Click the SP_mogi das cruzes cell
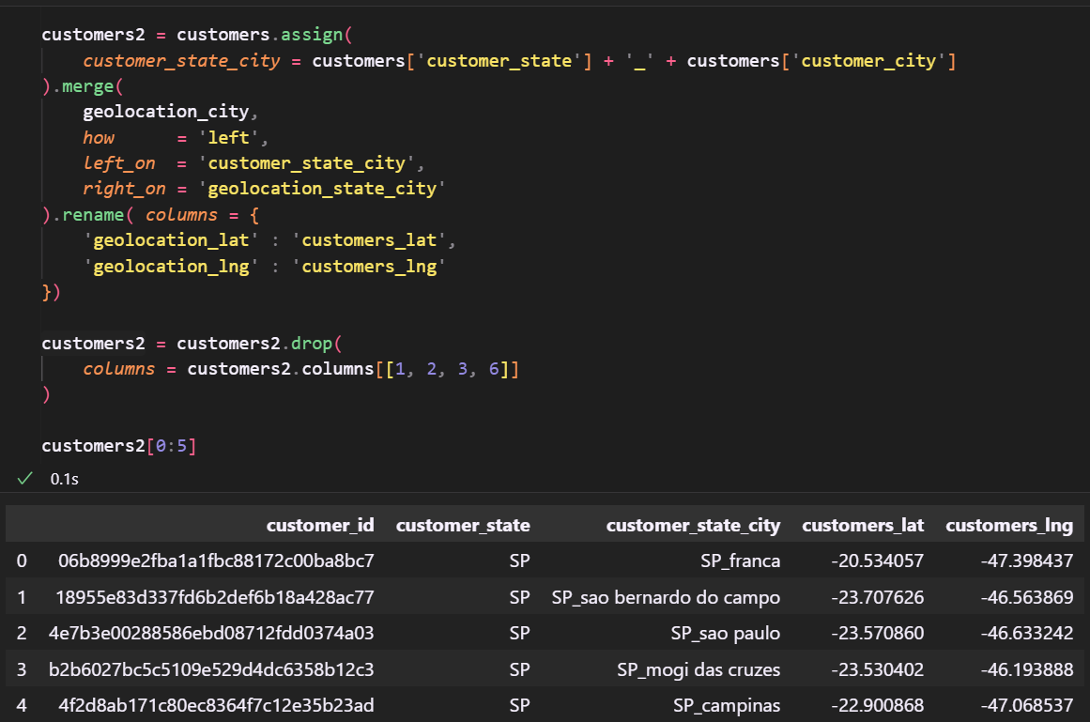1091x722 pixels. pos(698,669)
